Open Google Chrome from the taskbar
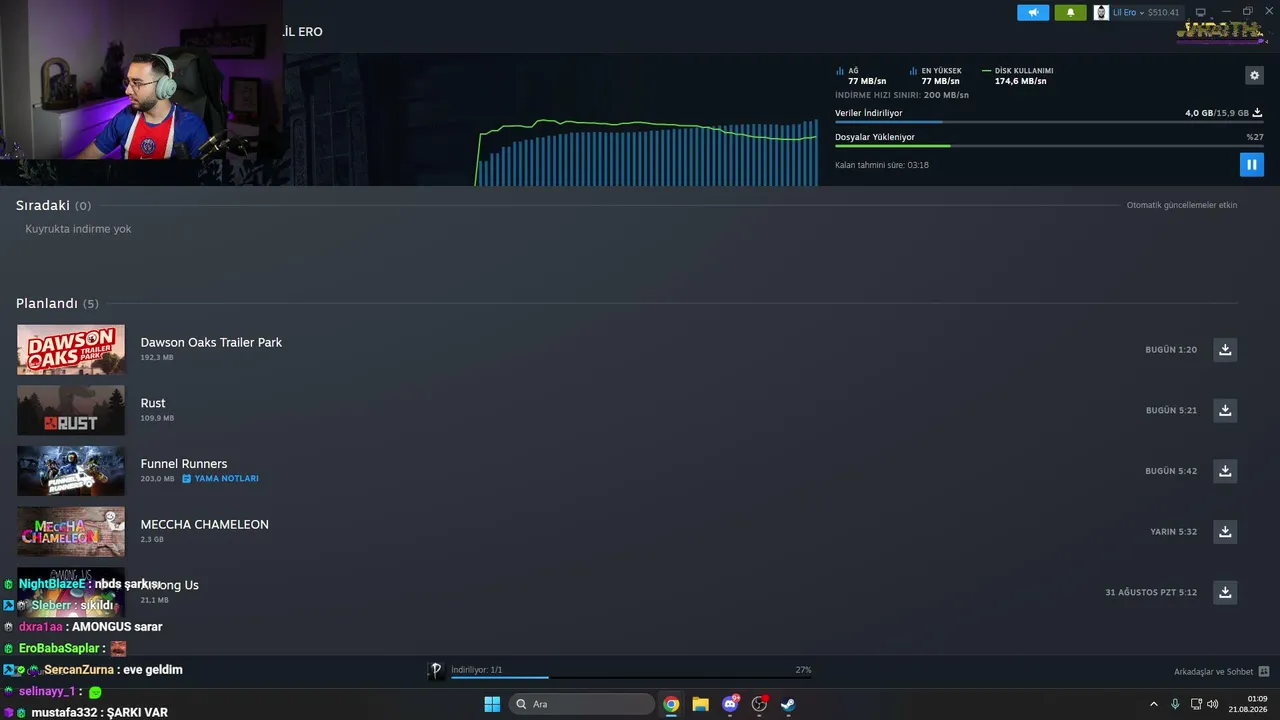Screen dimensions: 1280x720 click(671, 704)
